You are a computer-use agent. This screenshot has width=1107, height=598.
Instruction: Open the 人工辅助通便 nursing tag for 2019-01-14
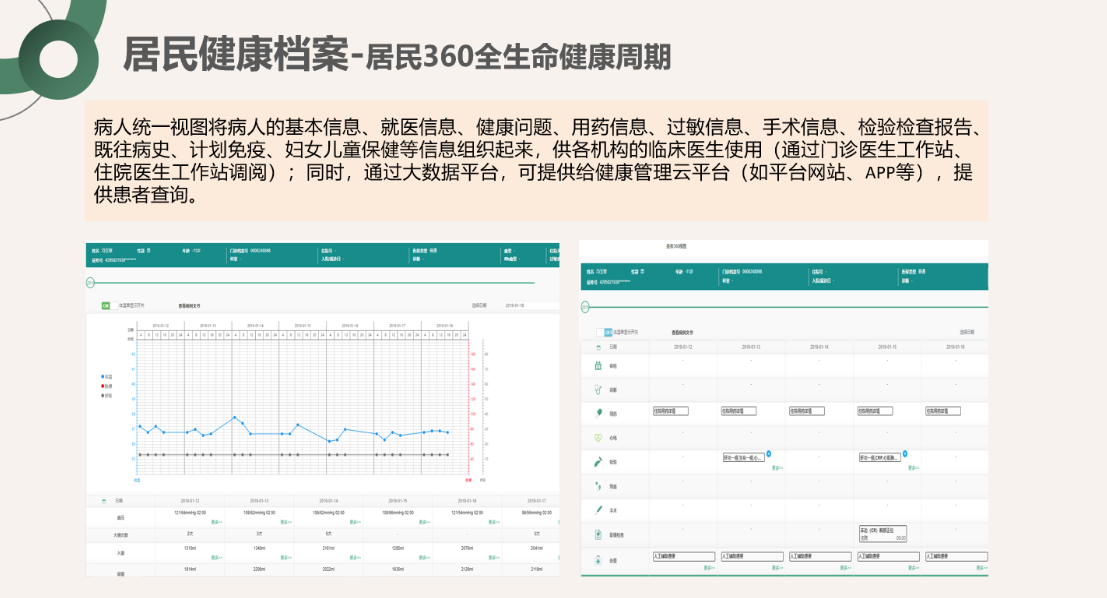[820, 556]
